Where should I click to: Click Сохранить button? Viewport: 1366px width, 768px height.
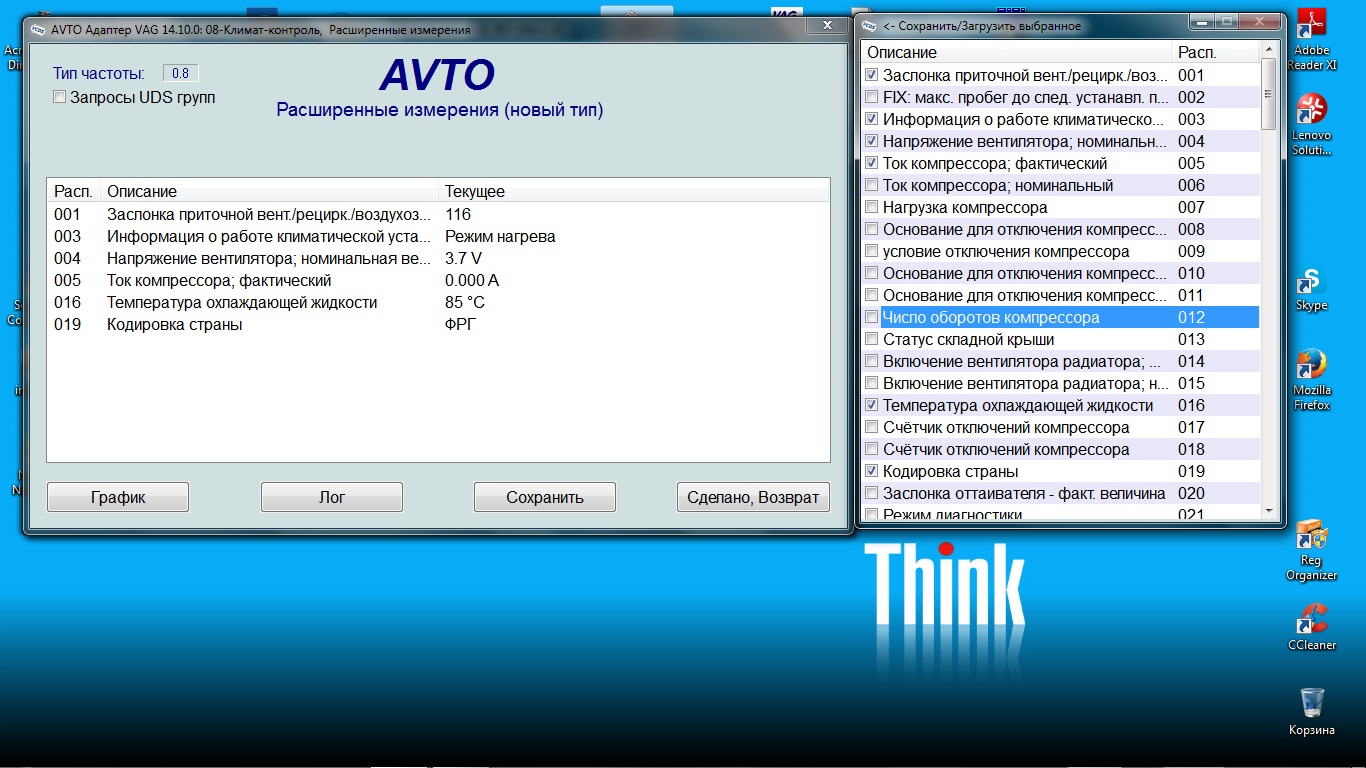[x=544, y=497]
